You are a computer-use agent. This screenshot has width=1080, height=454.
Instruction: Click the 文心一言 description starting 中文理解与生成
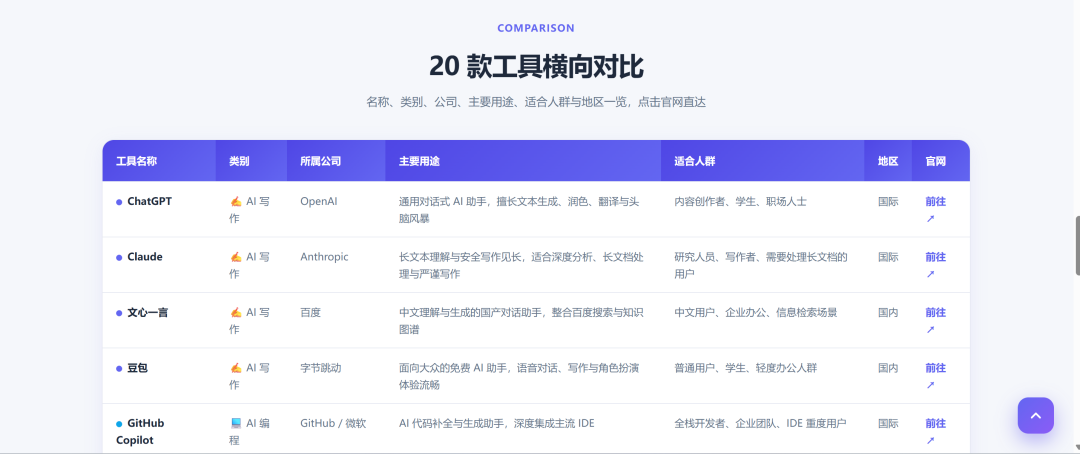521,321
